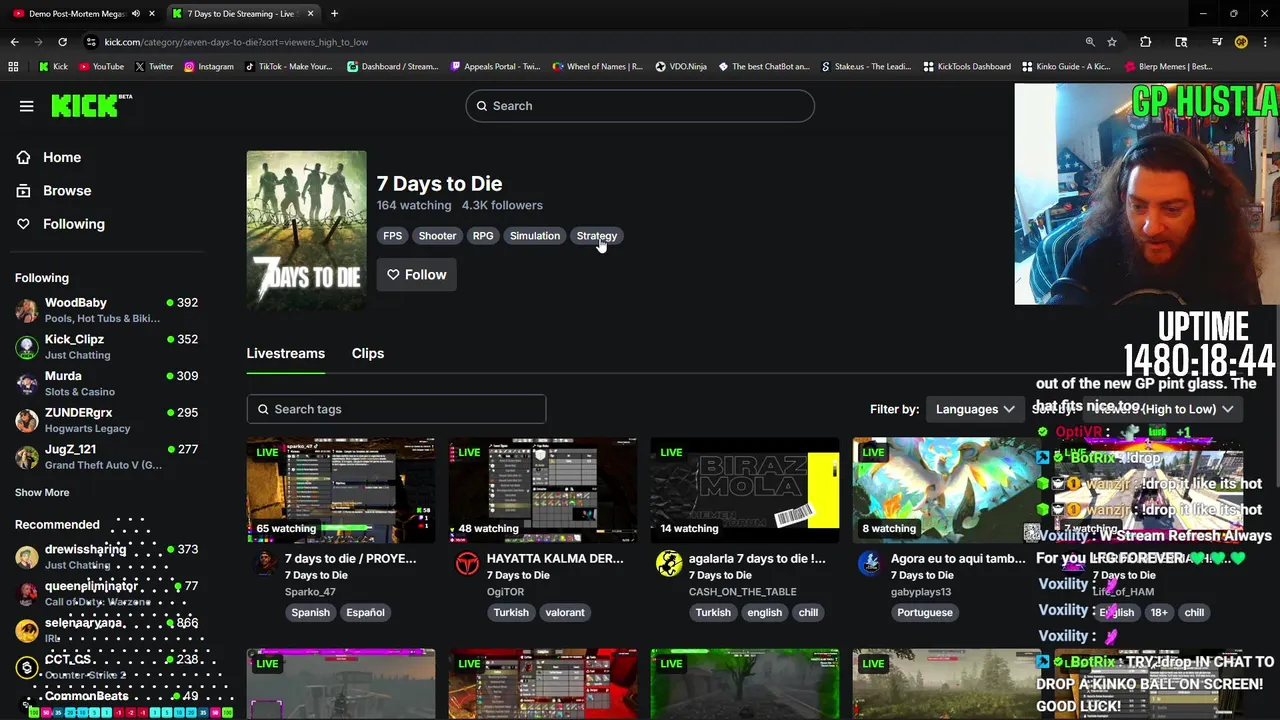Screen dimensions: 1280x720
Task: Select the Strategy tag
Action: pyautogui.click(x=596, y=236)
